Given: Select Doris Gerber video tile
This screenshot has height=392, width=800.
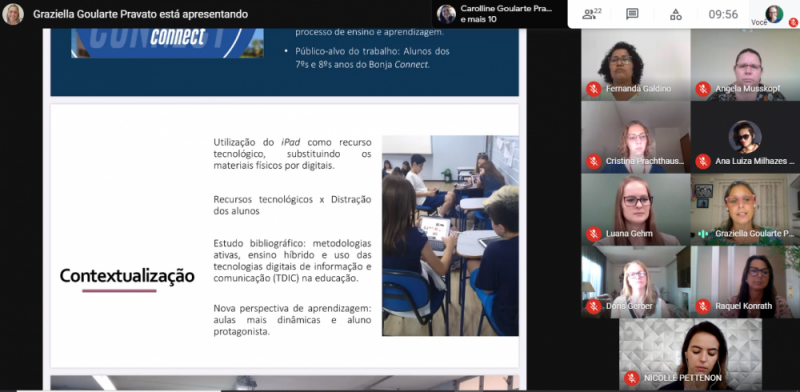Looking at the screenshot, I should [x=636, y=282].
